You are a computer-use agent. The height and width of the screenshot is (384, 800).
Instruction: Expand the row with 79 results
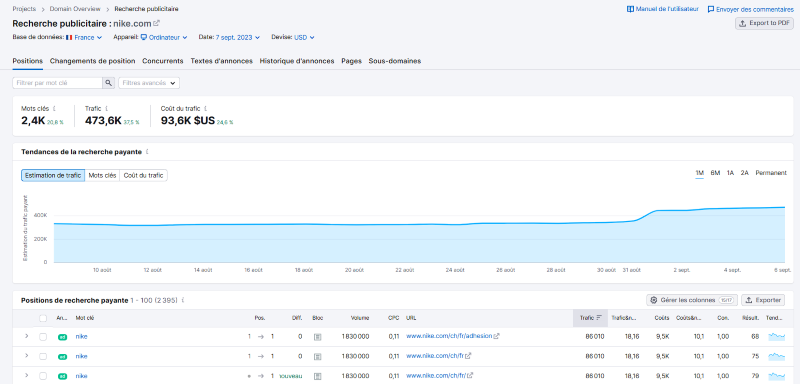coord(27,376)
